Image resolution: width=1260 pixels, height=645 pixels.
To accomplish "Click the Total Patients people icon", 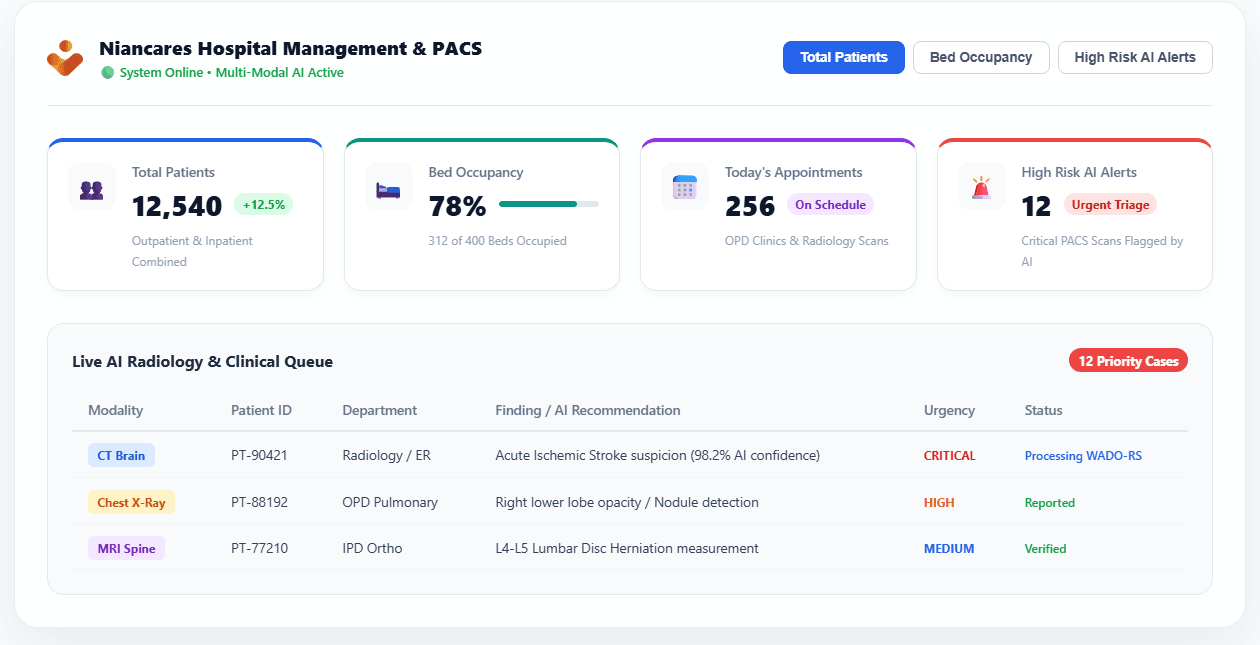I will coord(92,187).
